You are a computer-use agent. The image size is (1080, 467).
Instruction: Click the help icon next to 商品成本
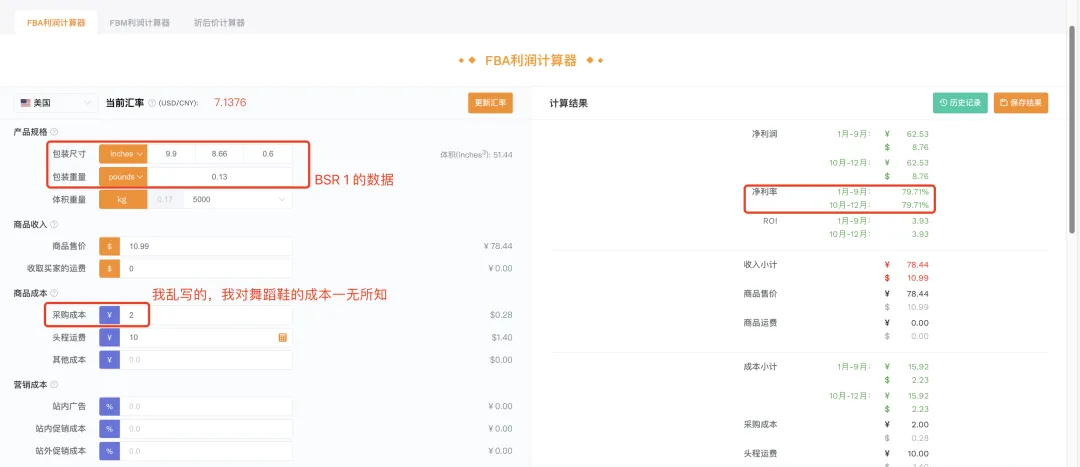click(x=54, y=293)
